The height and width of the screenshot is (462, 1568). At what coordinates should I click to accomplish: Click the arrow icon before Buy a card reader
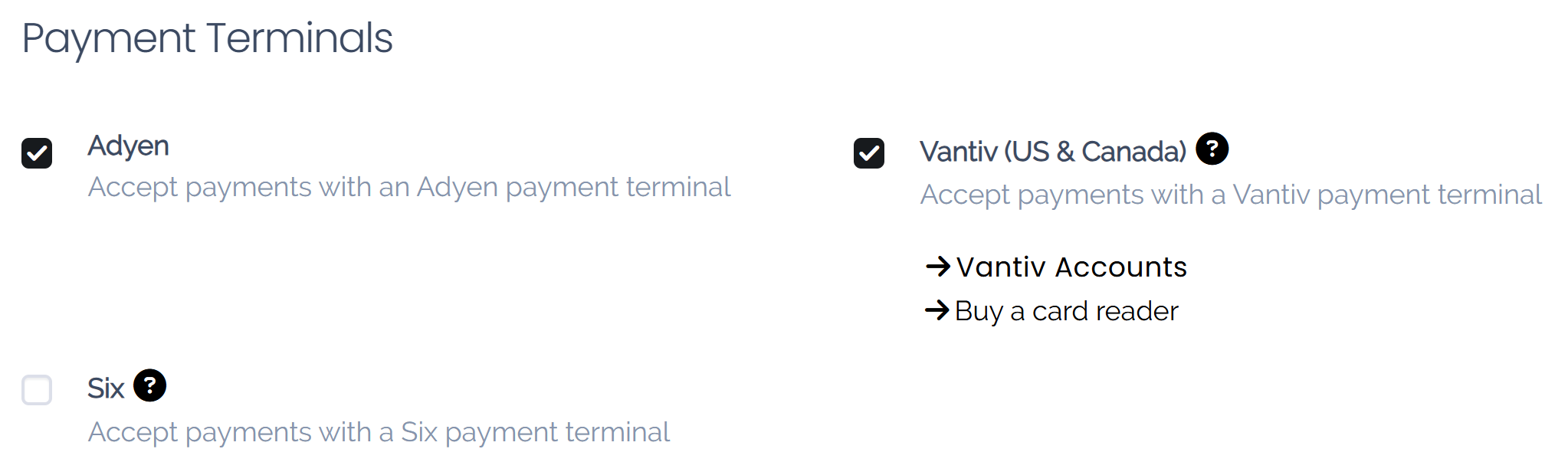pyautogui.click(x=936, y=311)
